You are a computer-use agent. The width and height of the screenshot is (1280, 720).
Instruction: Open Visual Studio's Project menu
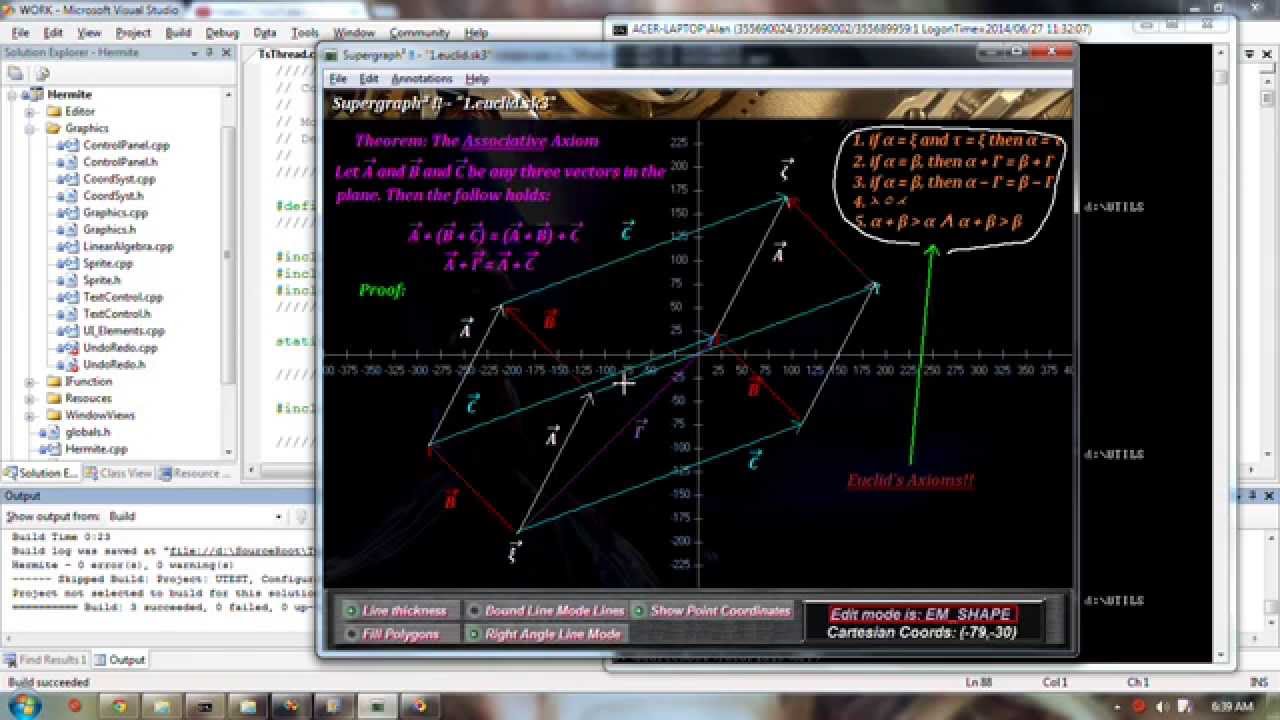tap(133, 33)
